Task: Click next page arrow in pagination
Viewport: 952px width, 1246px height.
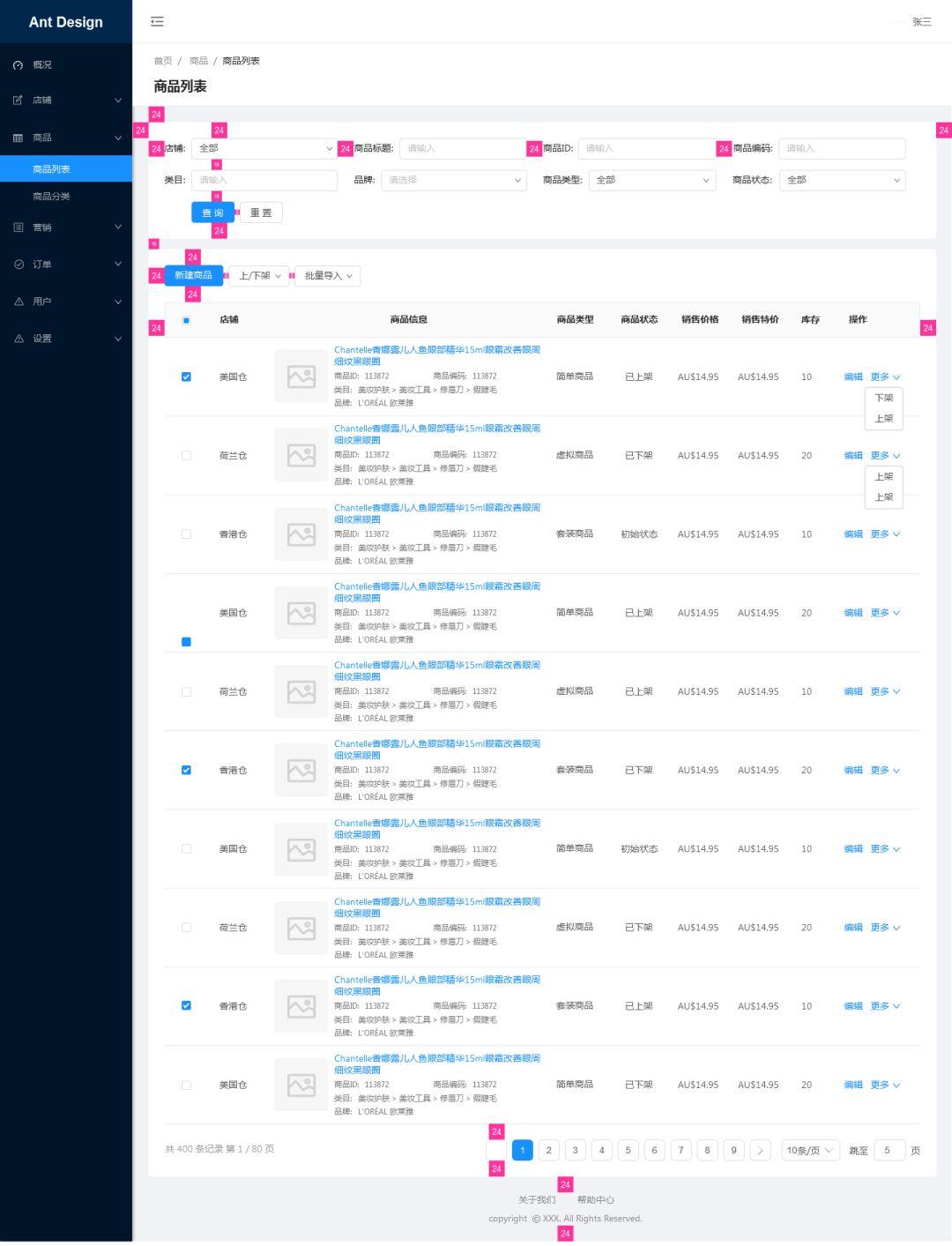Action: pyautogui.click(x=760, y=1151)
